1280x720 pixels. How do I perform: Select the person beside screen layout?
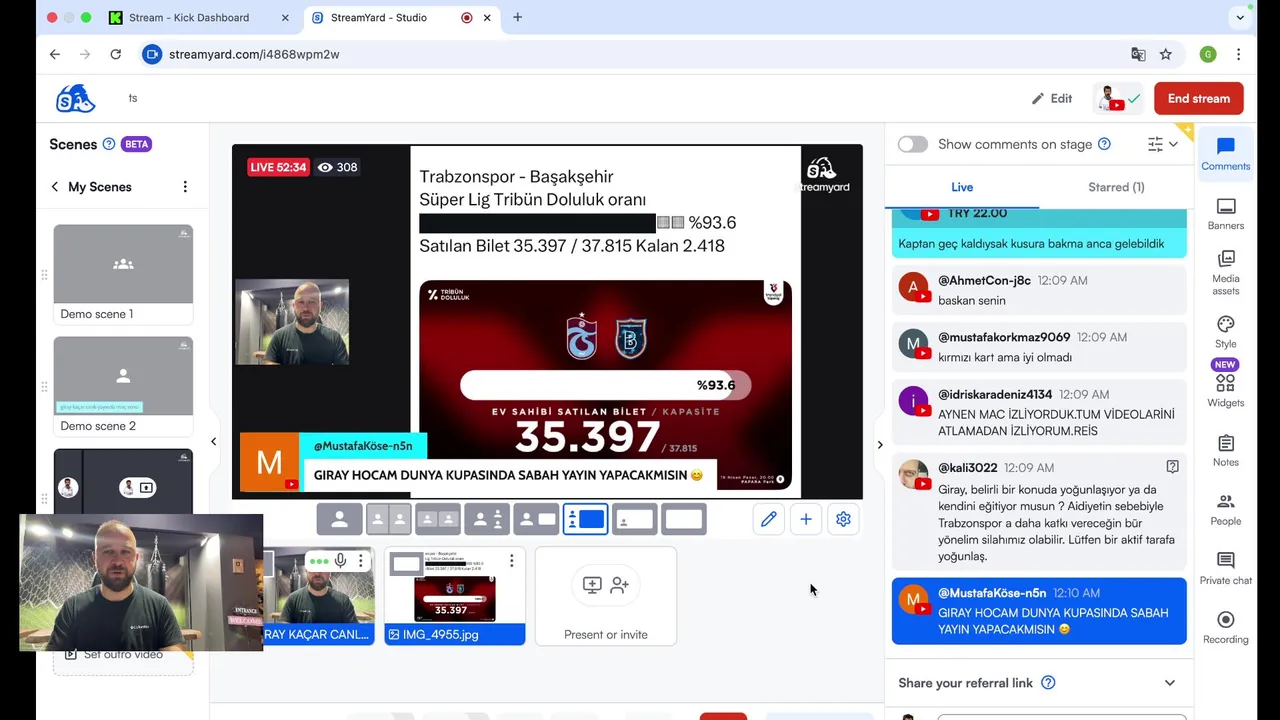pyautogui.click(x=536, y=519)
